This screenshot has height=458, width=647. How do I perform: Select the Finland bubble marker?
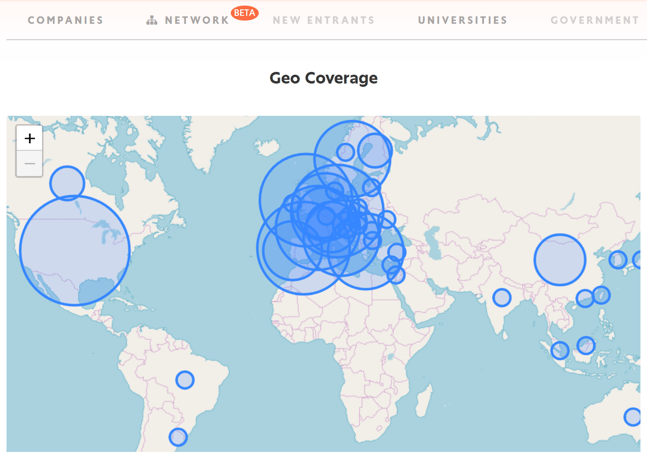pyautogui.click(x=375, y=151)
